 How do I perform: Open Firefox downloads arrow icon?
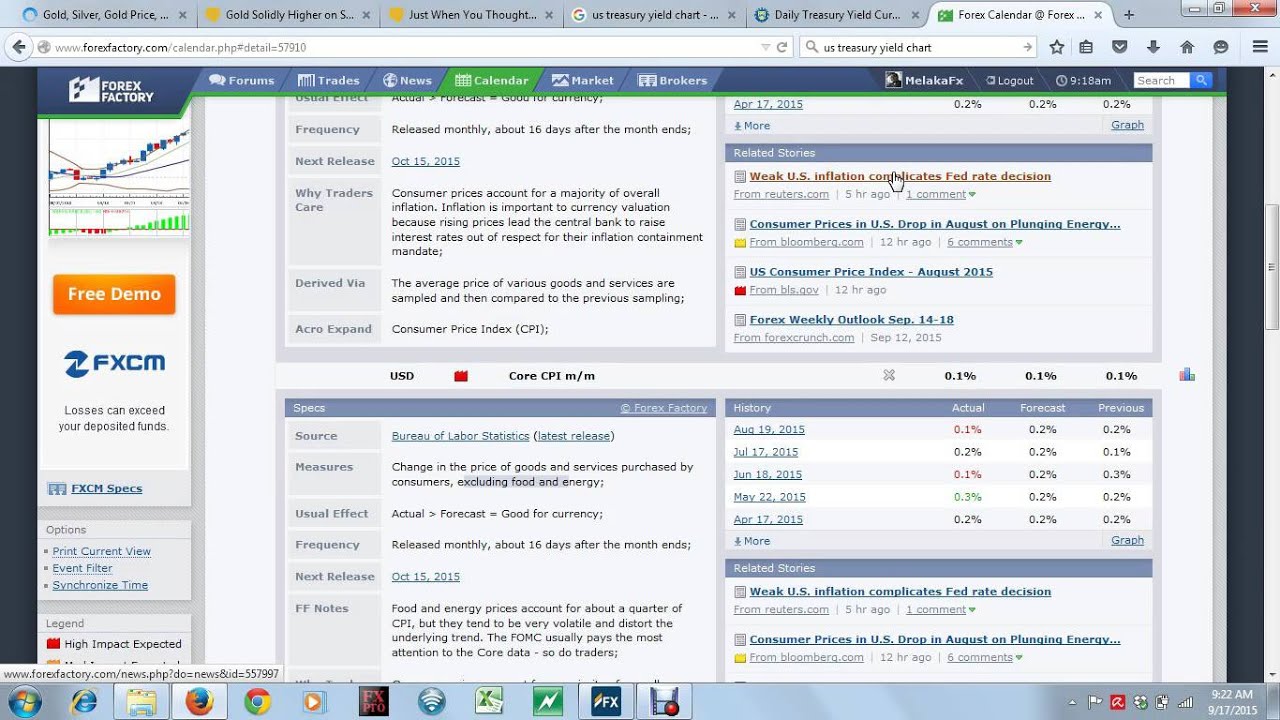[1153, 47]
